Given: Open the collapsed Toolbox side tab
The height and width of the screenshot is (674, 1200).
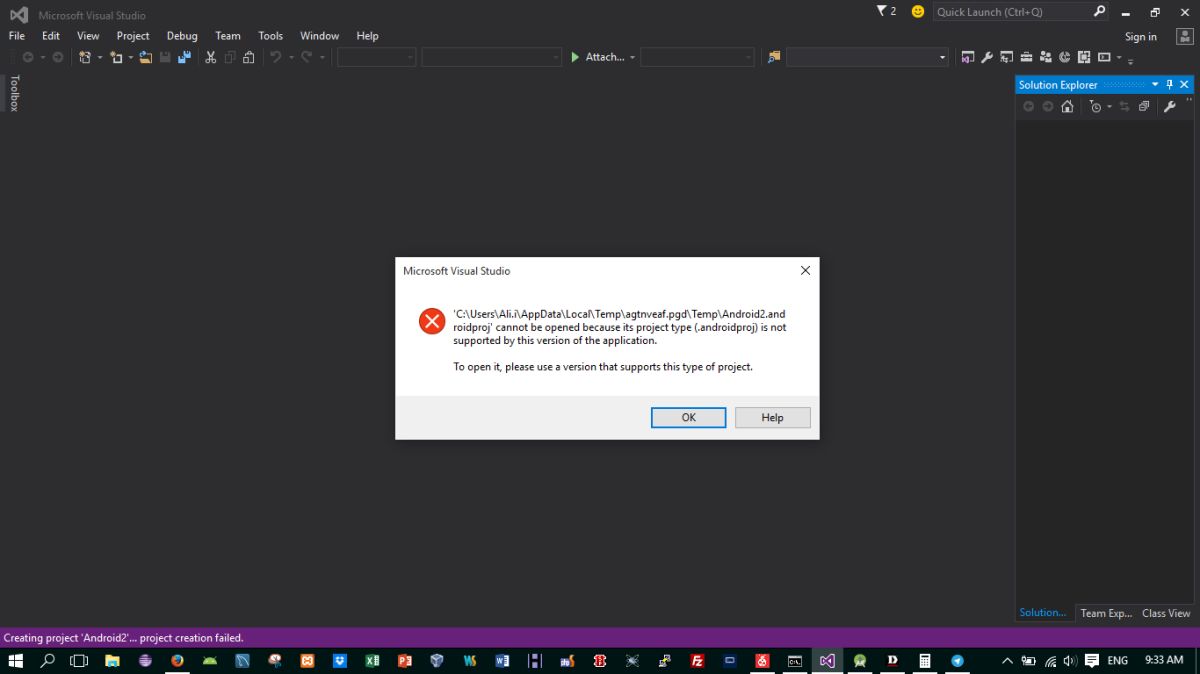Looking at the screenshot, I should pos(14,93).
